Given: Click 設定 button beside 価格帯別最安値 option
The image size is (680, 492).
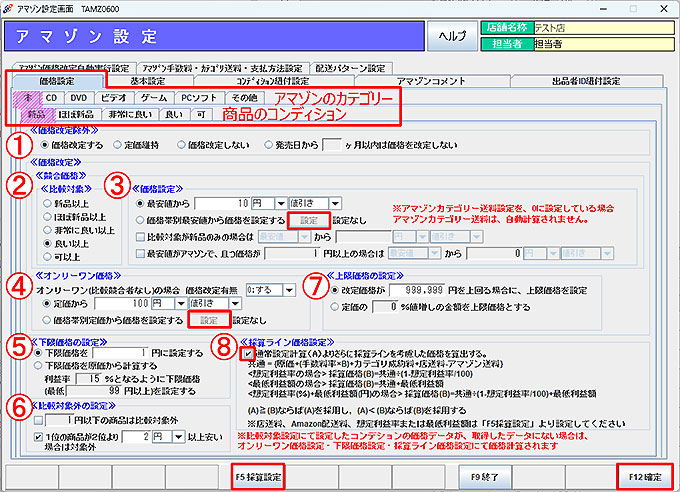Looking at the screenshot, I should click(x=309, y=220).
